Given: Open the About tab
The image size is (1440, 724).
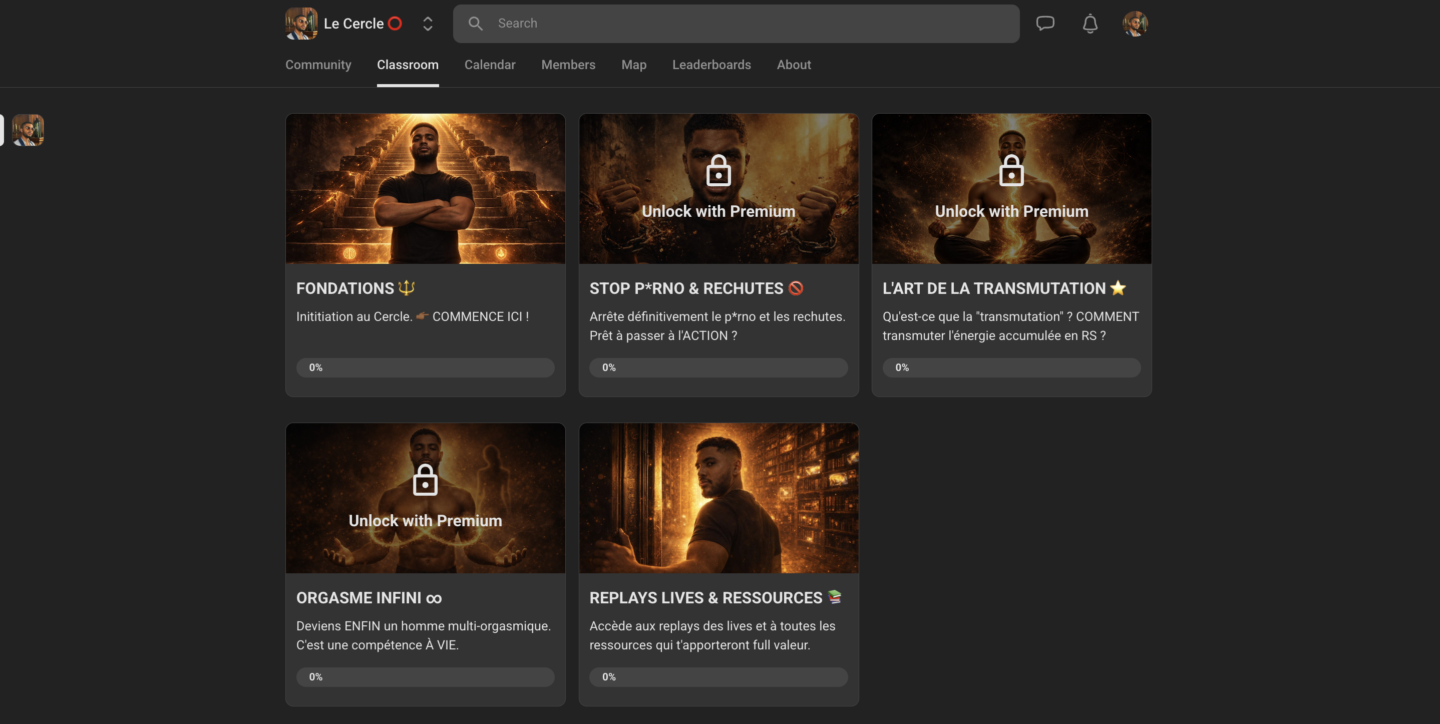Looking at the screenshot, I should [794, 65].
